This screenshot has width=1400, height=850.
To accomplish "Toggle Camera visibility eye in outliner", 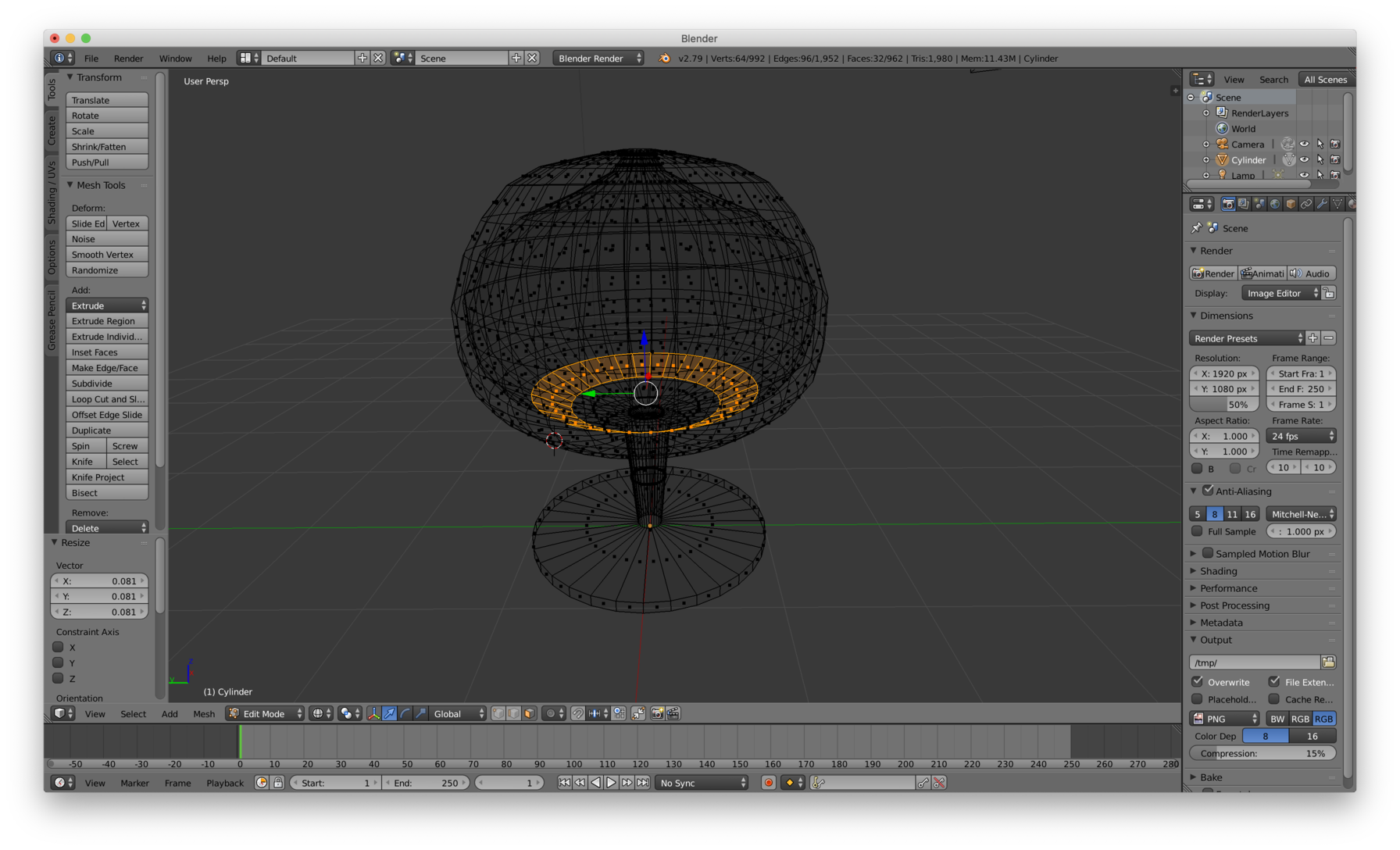I will (1304, 145).
